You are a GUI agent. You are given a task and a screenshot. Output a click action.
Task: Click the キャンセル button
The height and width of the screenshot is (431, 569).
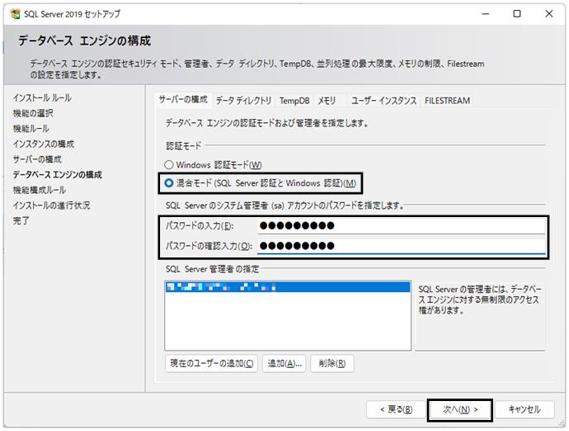[x=524, y=410]
